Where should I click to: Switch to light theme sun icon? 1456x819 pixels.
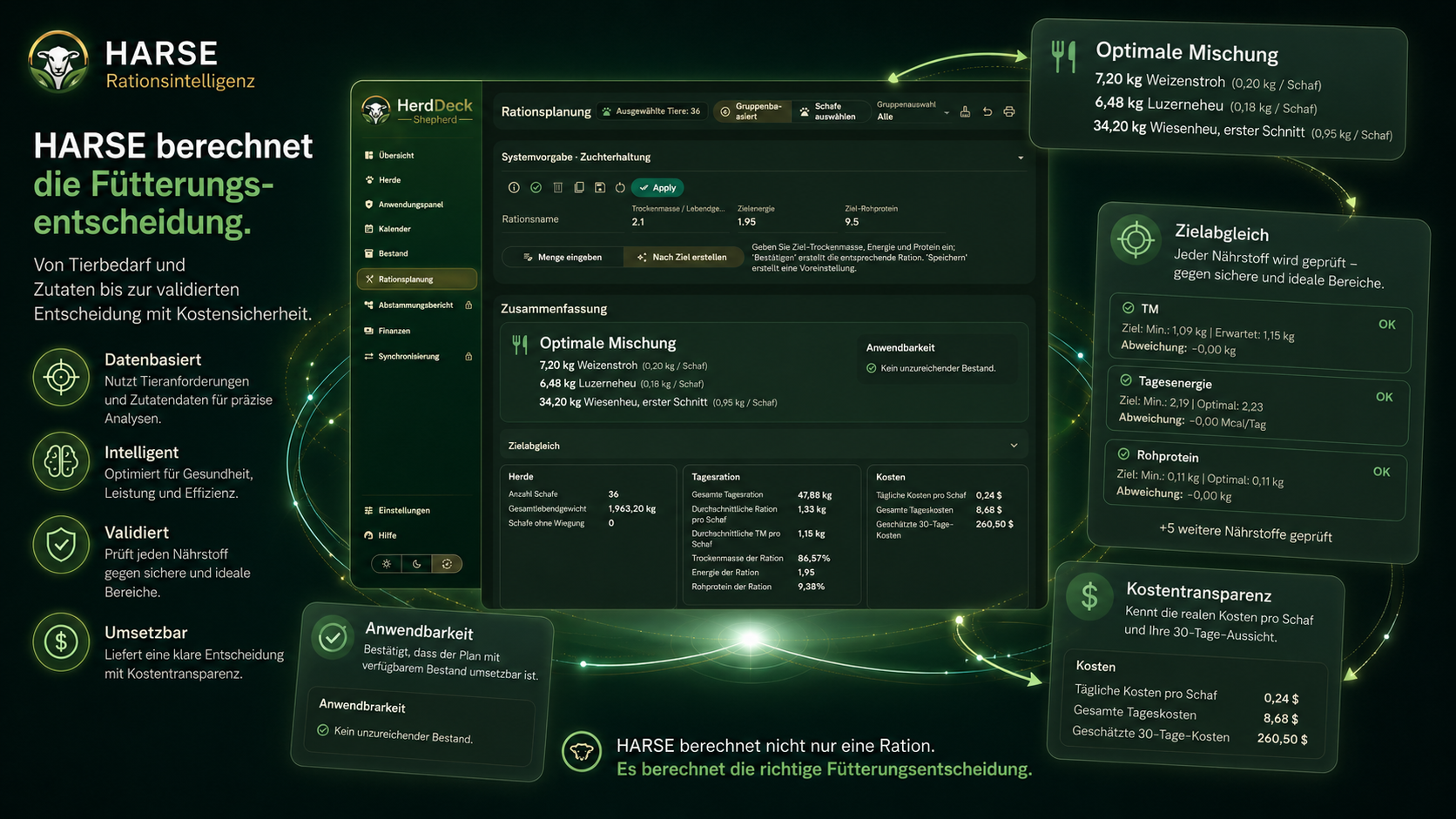pos(387,564)
